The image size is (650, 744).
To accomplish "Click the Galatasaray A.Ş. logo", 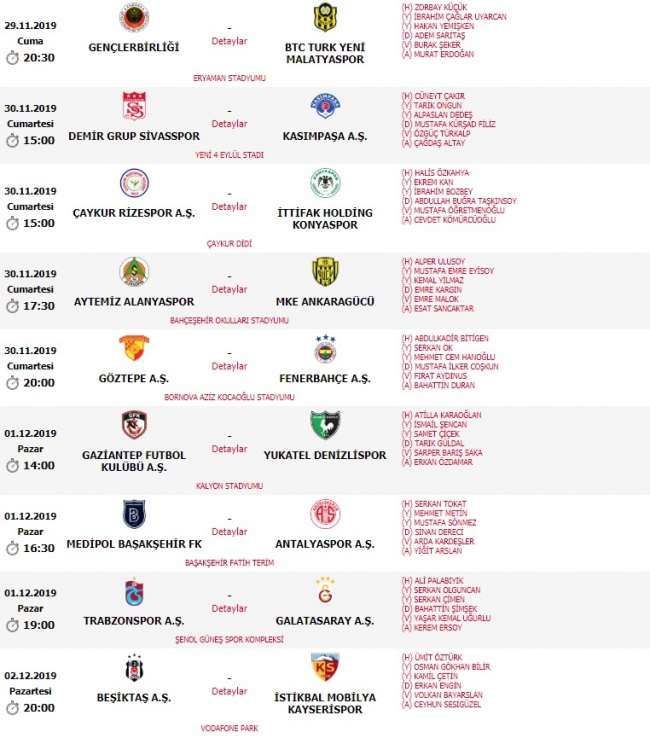I will (x=325, y=592).
